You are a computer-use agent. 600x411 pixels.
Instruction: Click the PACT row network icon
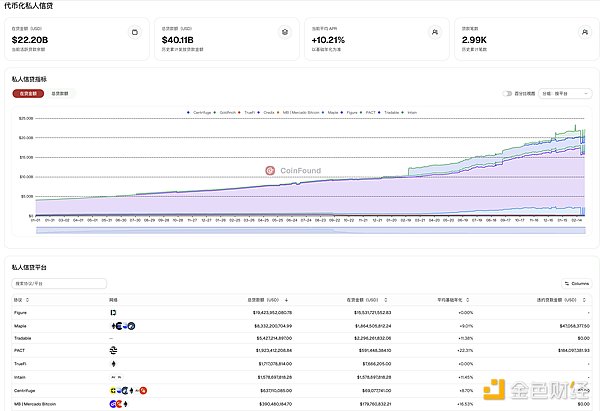click(x=112, y=351)
